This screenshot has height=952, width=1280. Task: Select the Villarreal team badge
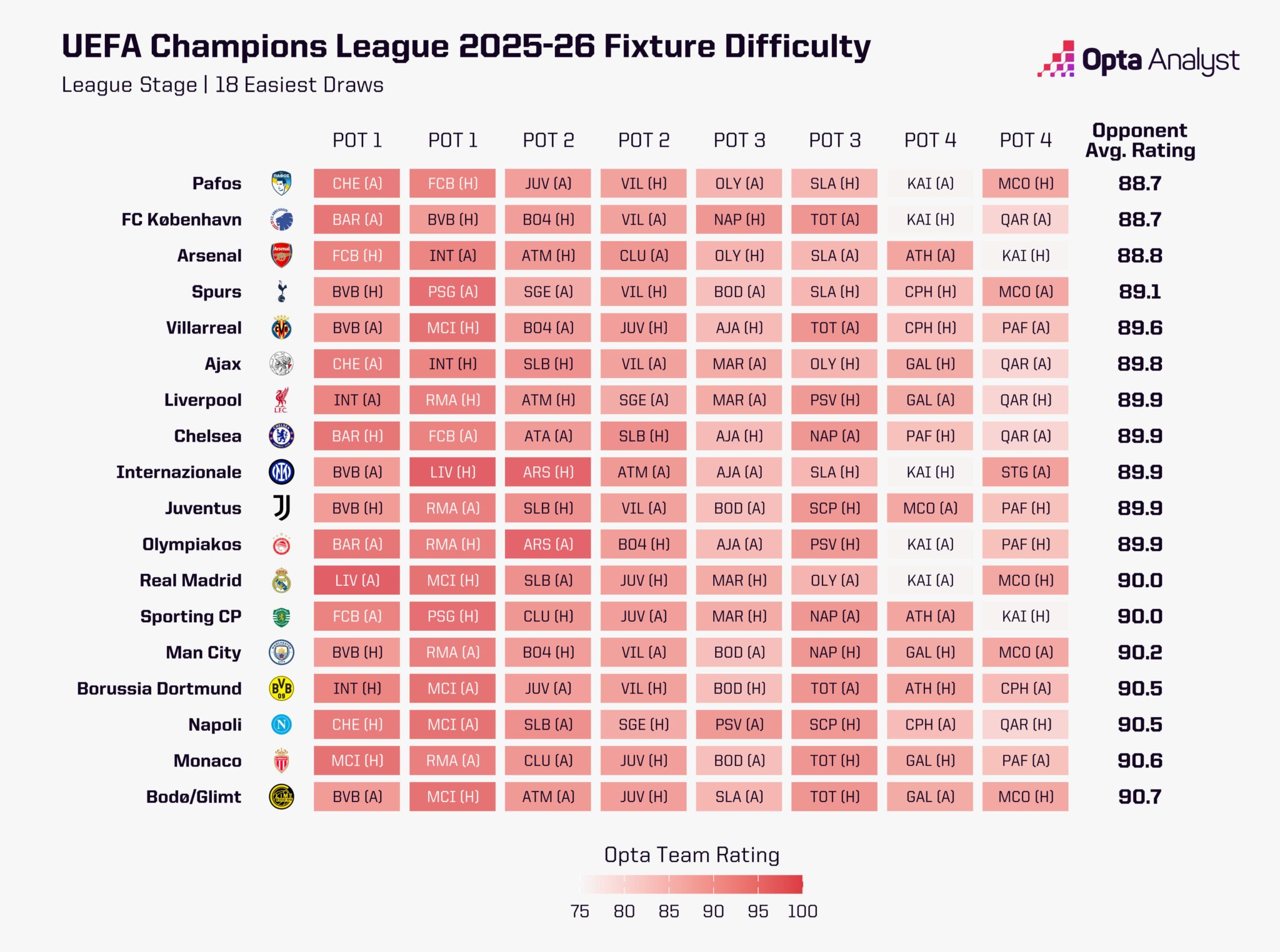(281, 328)
